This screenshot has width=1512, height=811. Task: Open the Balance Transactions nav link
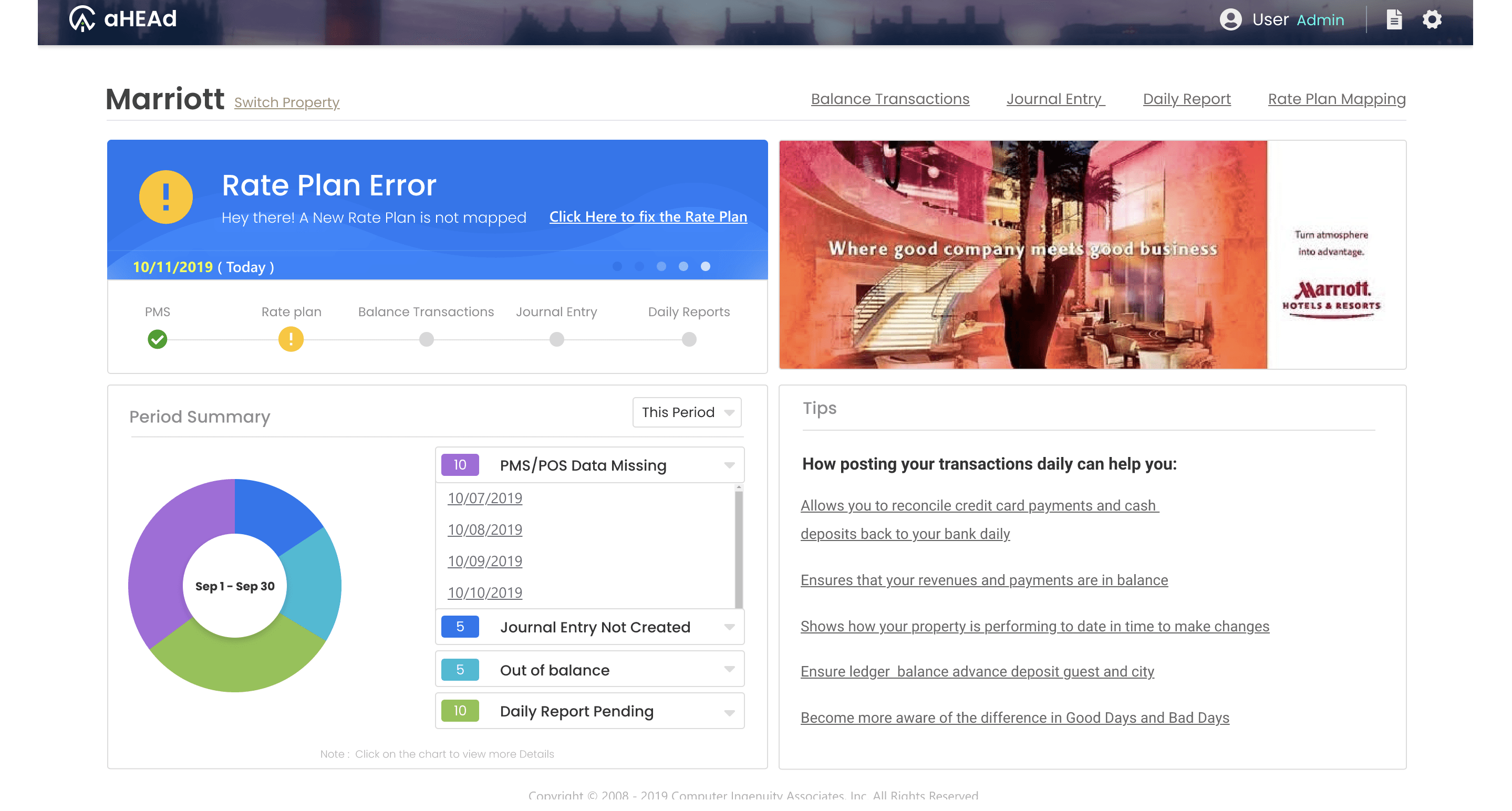pyautogui.click(x=890, y=99)
